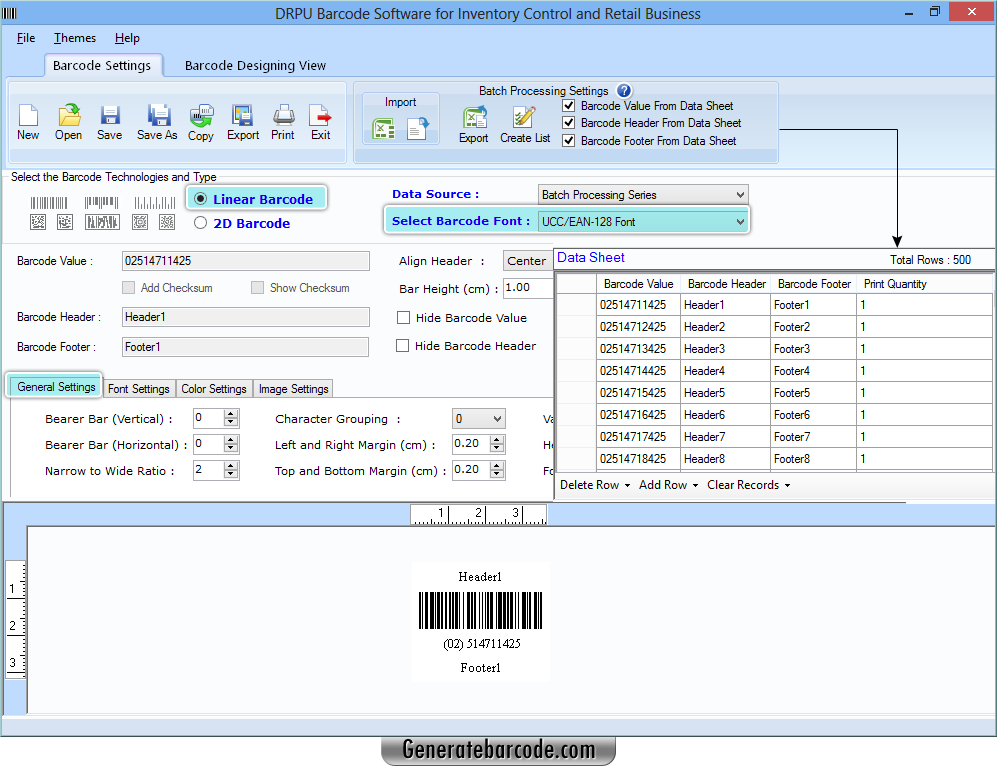
Task: Expand the Add Row menu
Action: point(669,485)
